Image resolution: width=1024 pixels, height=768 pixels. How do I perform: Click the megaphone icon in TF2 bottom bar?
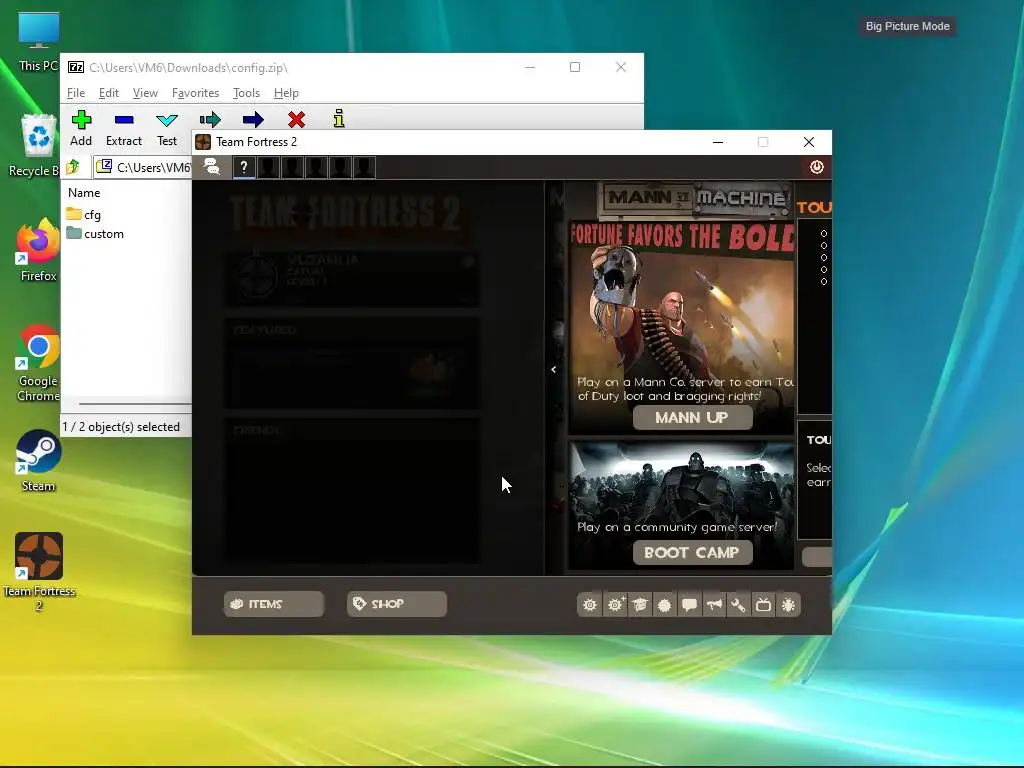714,605
